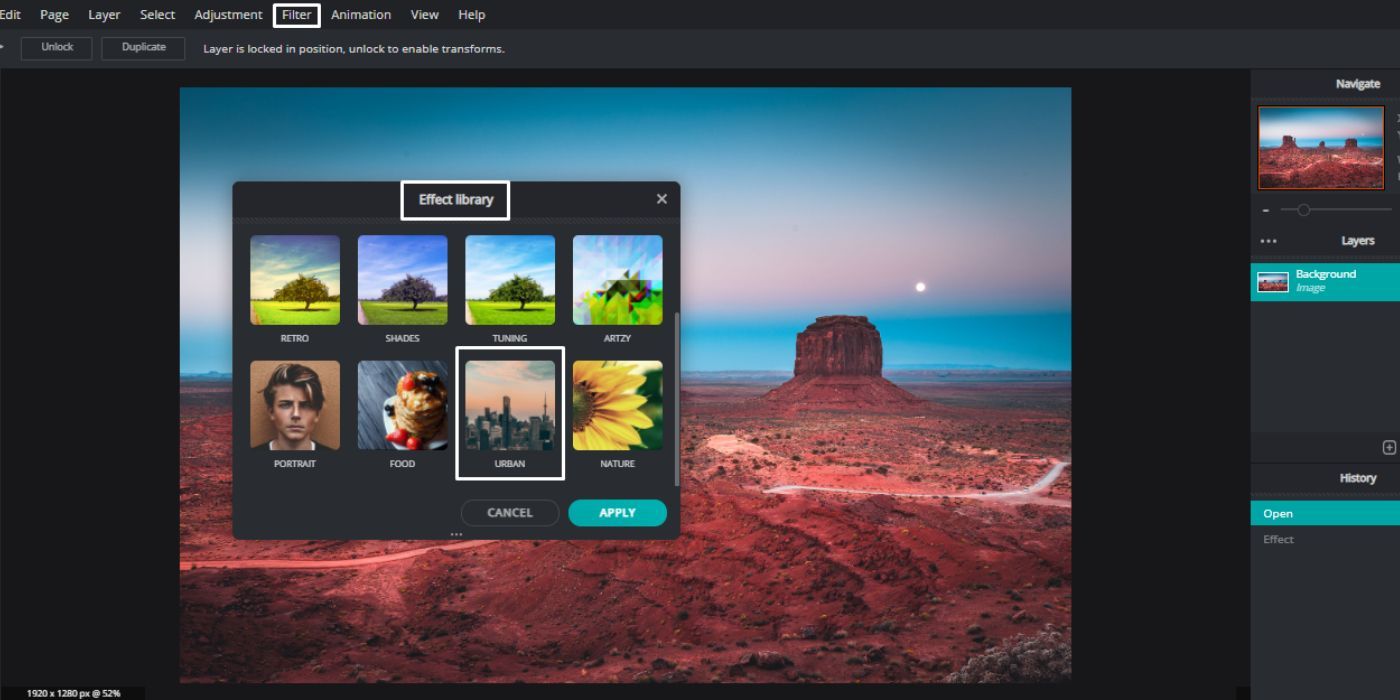Viewport: 1400px width, 700px height.
Task: Duplicate the current layer
Action: point(143,47)
